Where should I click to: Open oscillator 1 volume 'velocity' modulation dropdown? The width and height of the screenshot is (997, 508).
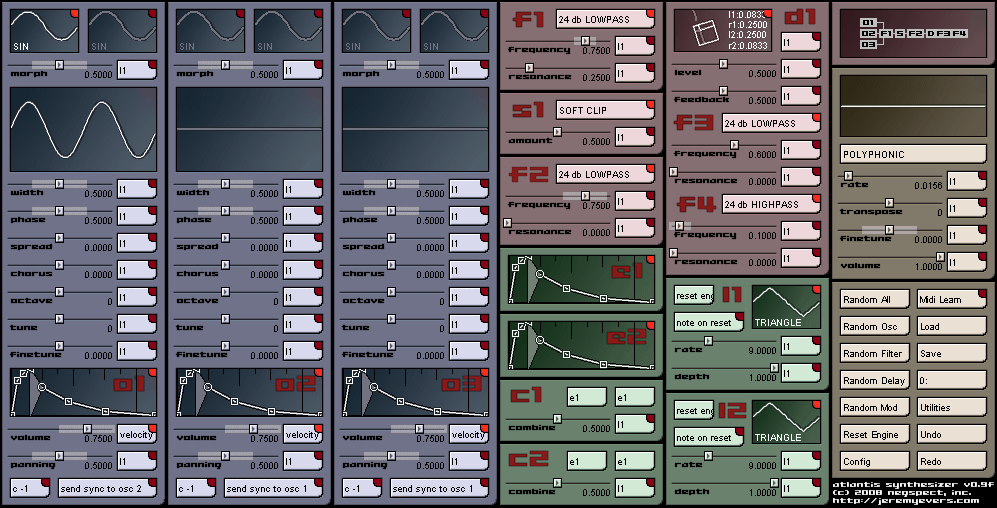coord(137,434)
